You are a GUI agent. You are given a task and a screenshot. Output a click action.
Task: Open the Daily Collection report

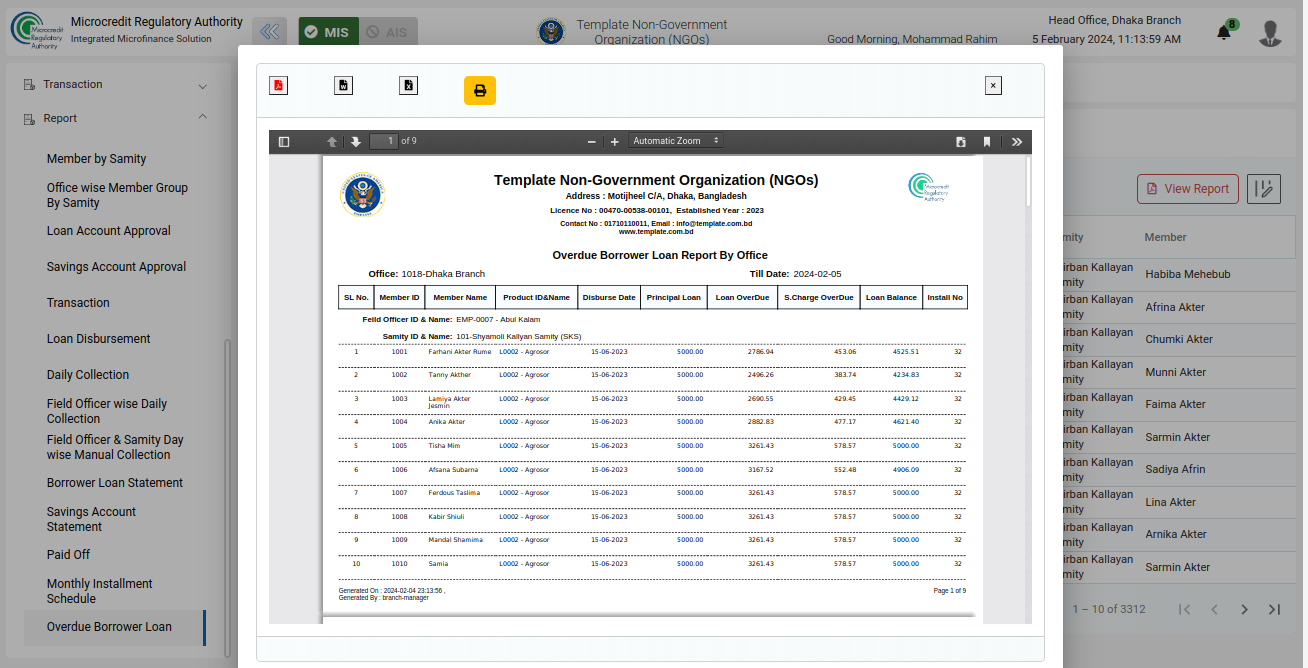[88, 375]
